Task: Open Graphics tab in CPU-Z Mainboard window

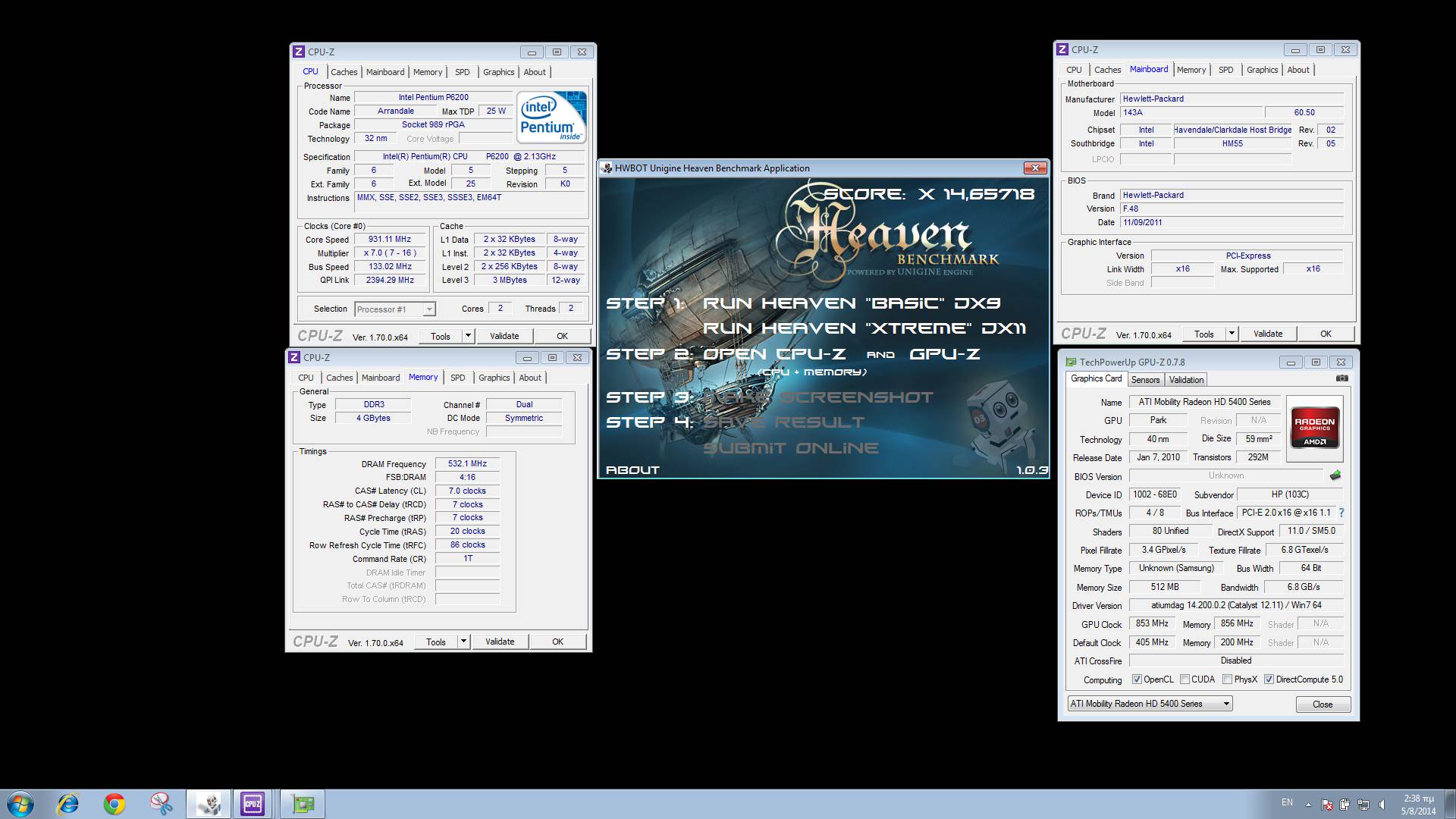Action: 1262,70
